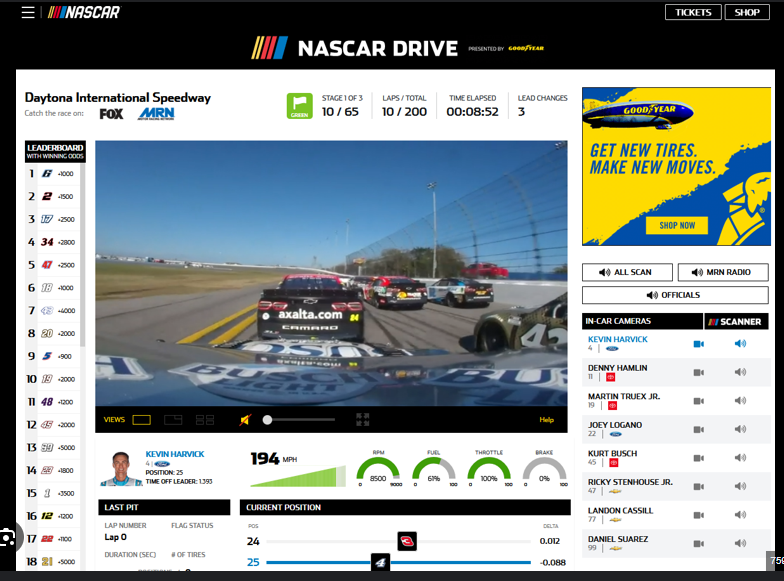Click the 194 MPH speed readout

(x=274, y=459)
